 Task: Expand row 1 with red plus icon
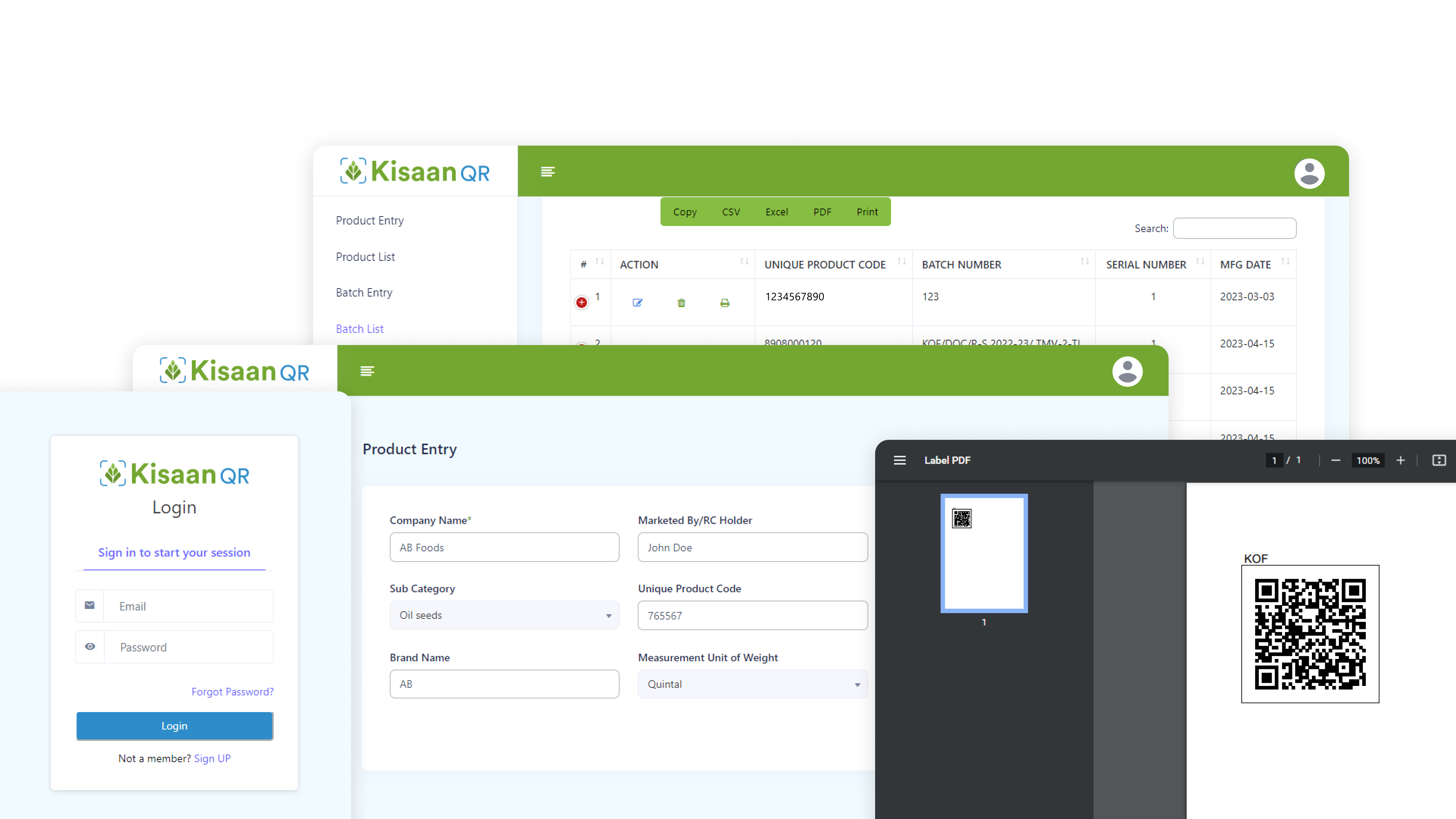[581, 303]
